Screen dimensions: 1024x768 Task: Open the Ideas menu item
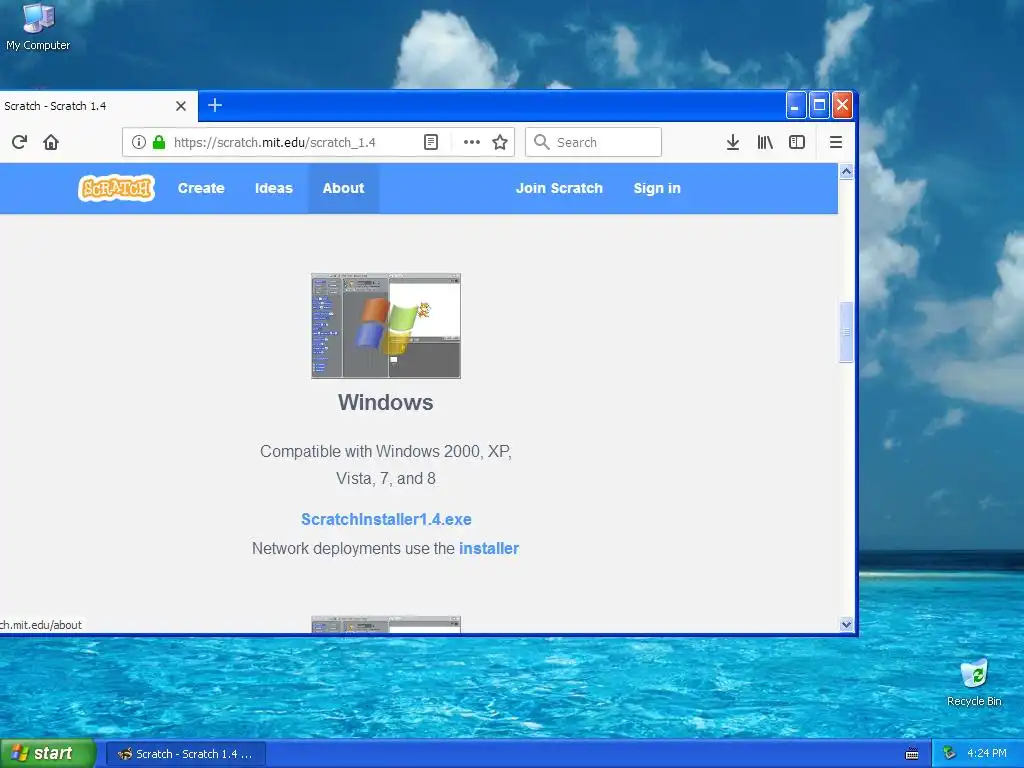274,188
